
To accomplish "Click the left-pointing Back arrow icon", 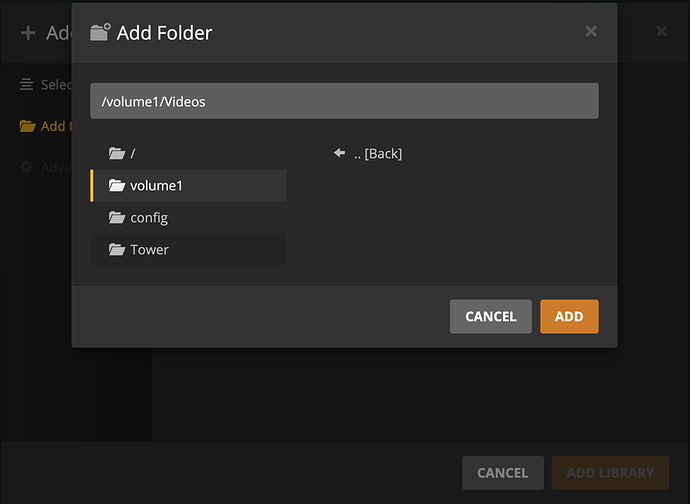I will (339, 153).
